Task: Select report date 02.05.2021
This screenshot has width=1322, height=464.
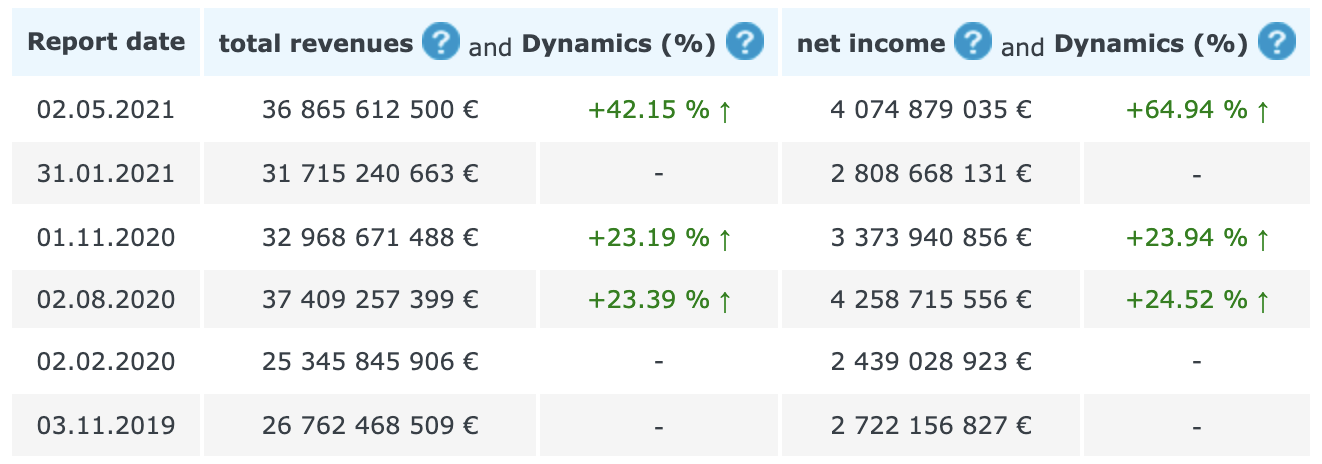Action: 106,109
